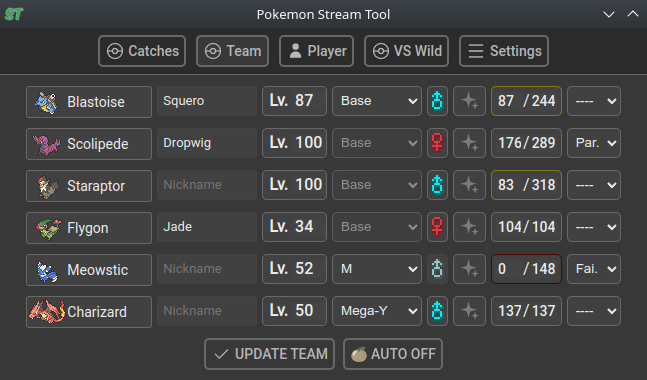
Task: Toggle Charizard's male gender icon
Action: 437,311
